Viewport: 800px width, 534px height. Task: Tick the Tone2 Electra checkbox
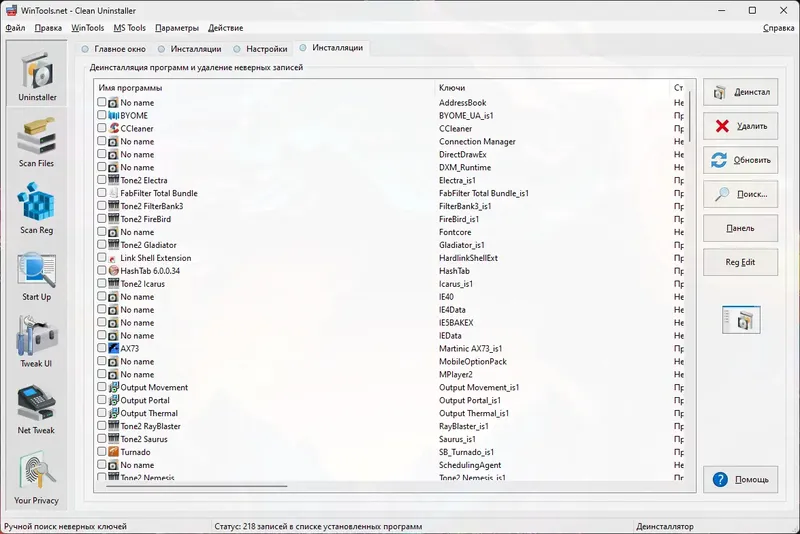(x=102, y=180)
